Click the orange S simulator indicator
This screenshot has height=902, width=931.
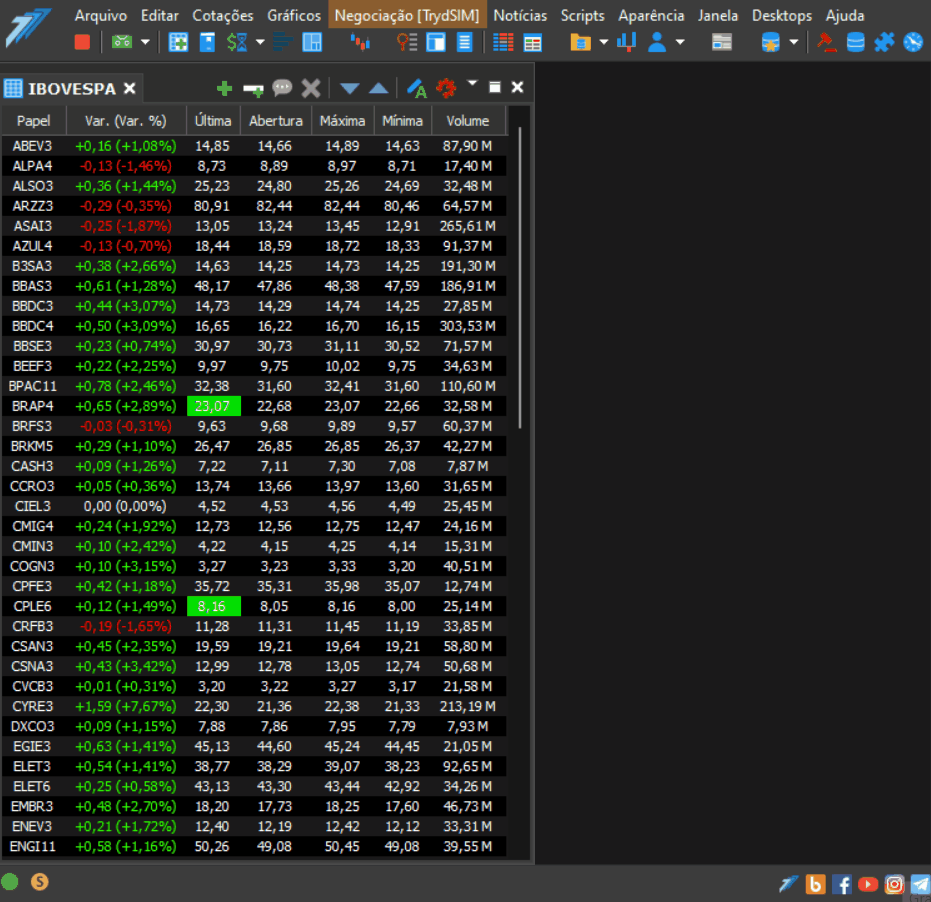pos(39,882)
